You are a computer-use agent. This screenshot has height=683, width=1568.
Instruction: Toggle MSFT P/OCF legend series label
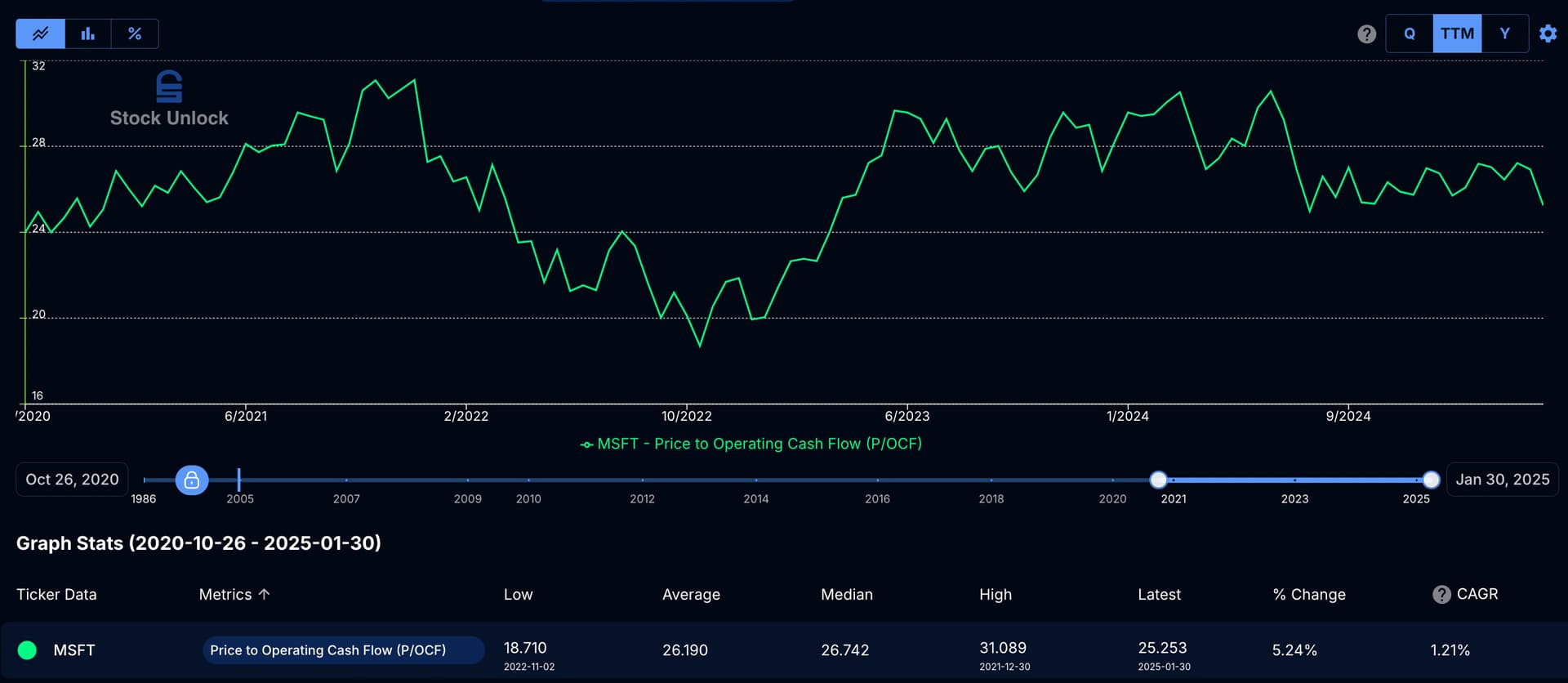point(751,444)
